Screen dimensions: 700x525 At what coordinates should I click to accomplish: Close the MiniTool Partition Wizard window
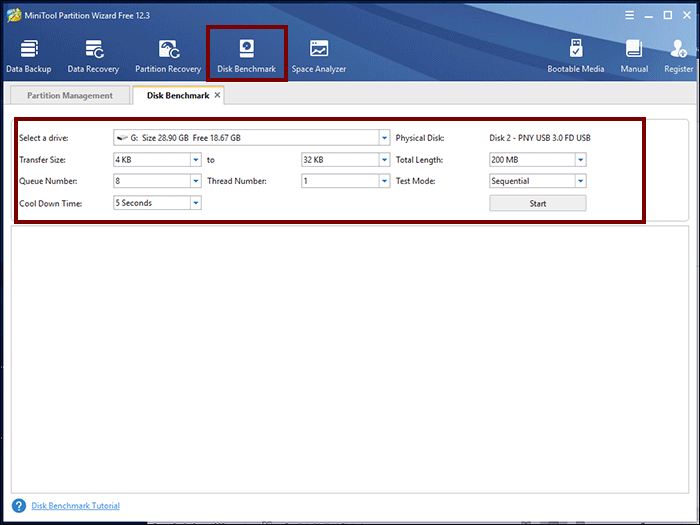pos(687,15)
